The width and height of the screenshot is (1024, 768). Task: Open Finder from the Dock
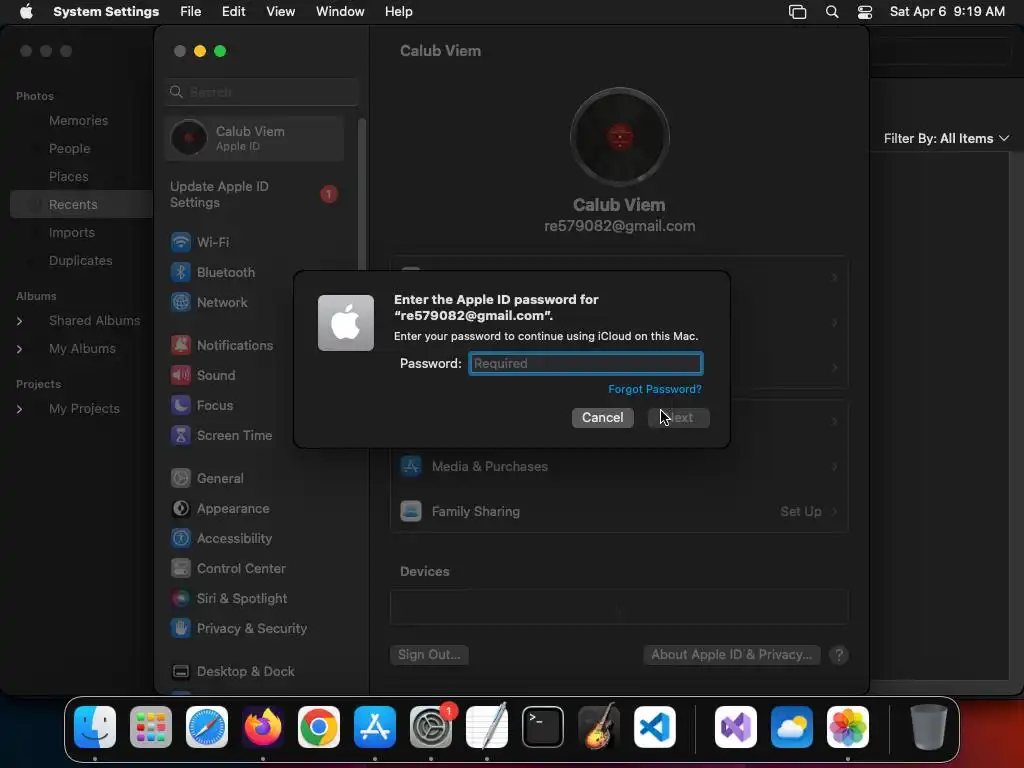pos(95,727)
